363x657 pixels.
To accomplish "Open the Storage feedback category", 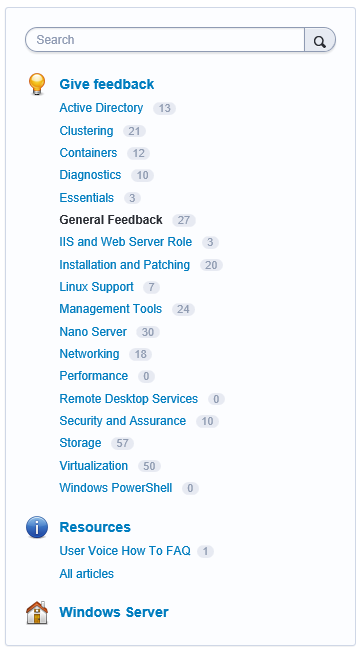I will pyautogui.click(x=80, y=443).
